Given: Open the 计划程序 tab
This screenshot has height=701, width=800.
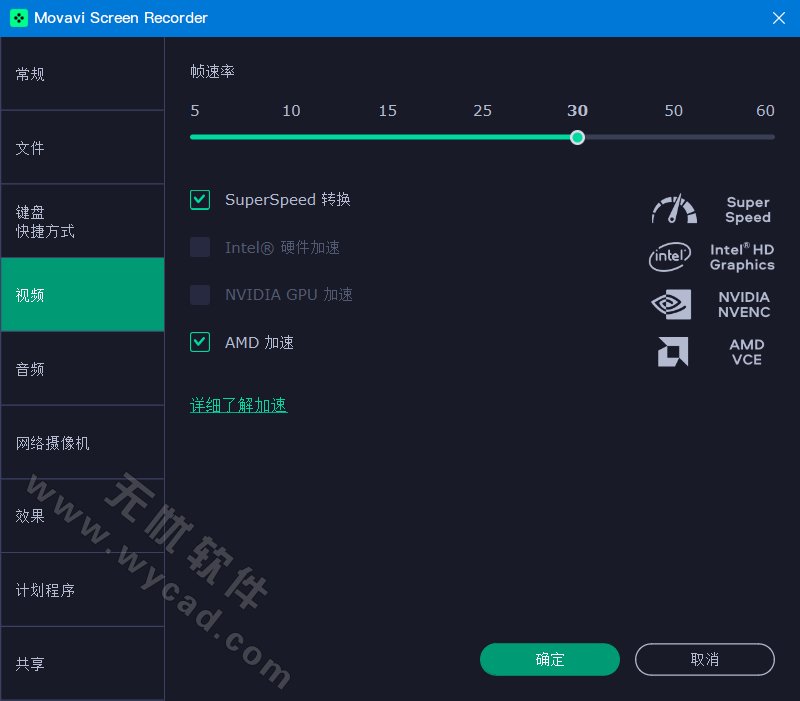Looking at the screenshot, I should [x=83, y=590].
